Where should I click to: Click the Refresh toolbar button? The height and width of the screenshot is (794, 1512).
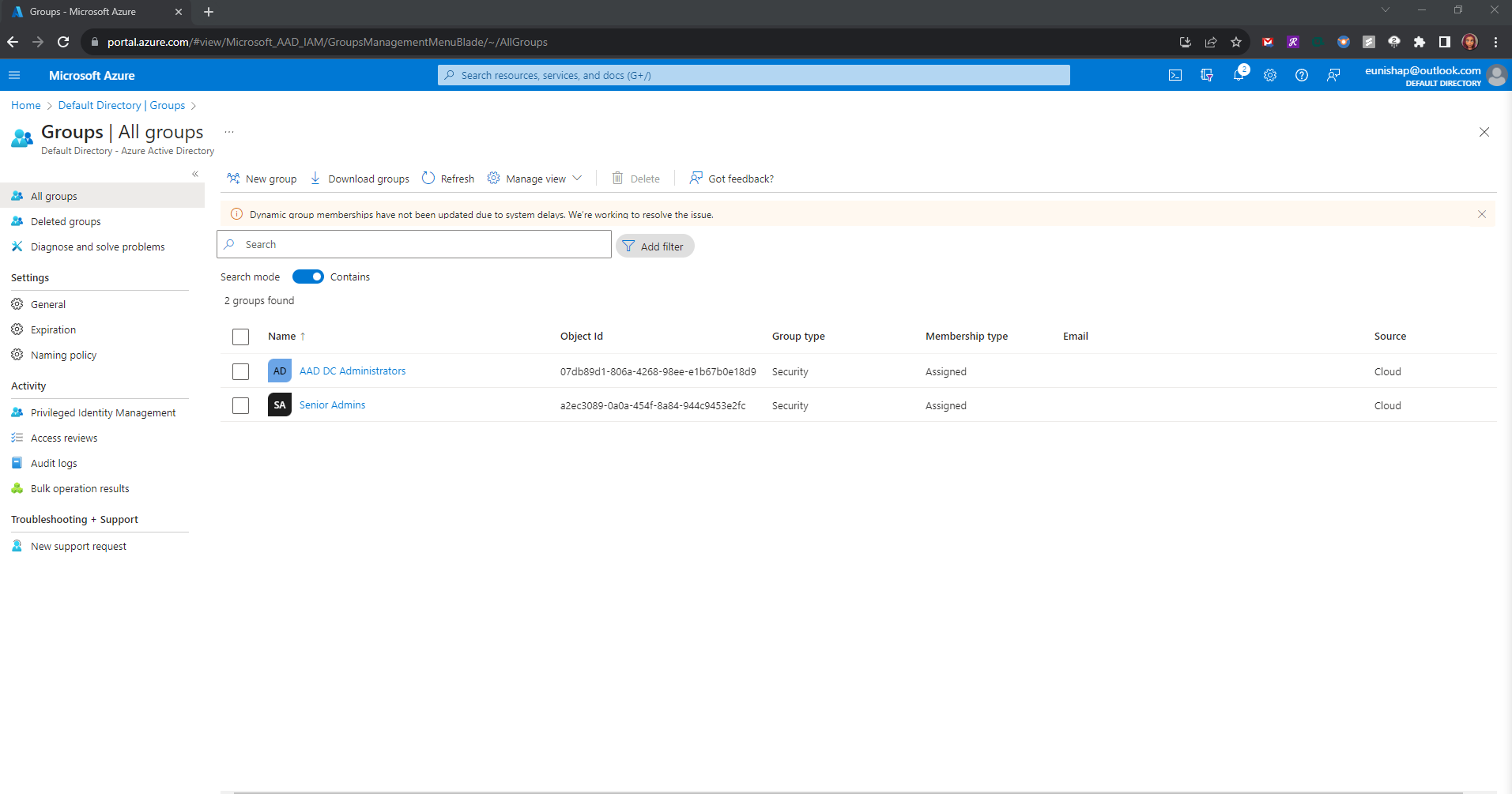[x=448, y=179]
